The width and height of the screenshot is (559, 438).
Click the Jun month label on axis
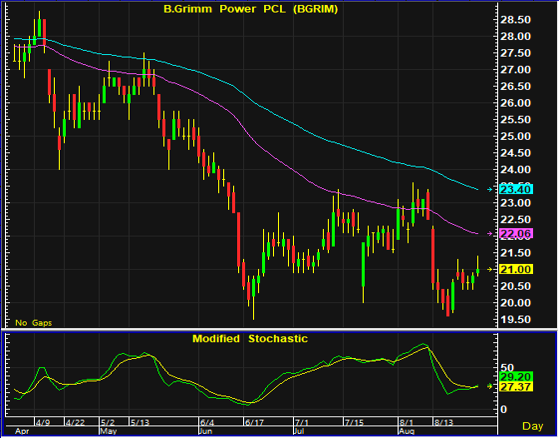coord(206,432)
